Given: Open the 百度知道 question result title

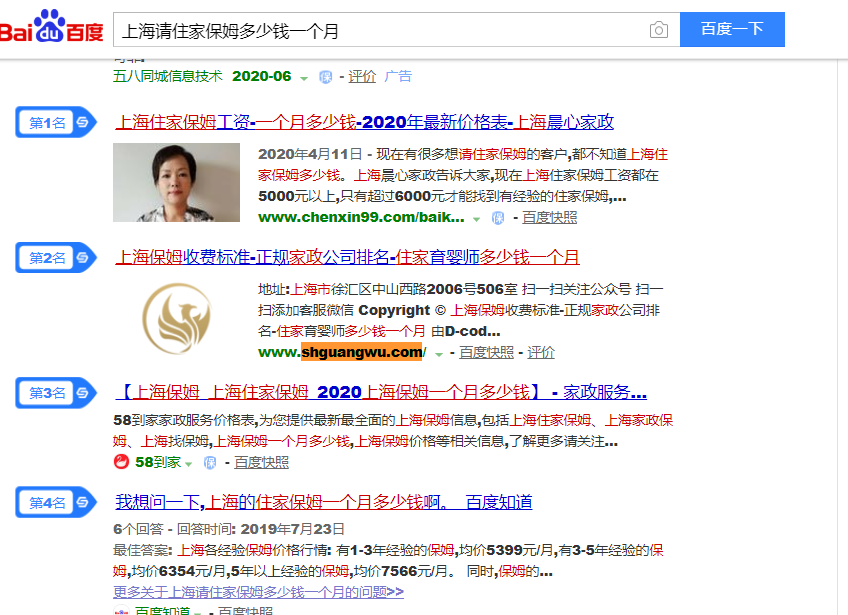Looking at the screenshot, I should [x=323, y=502].
